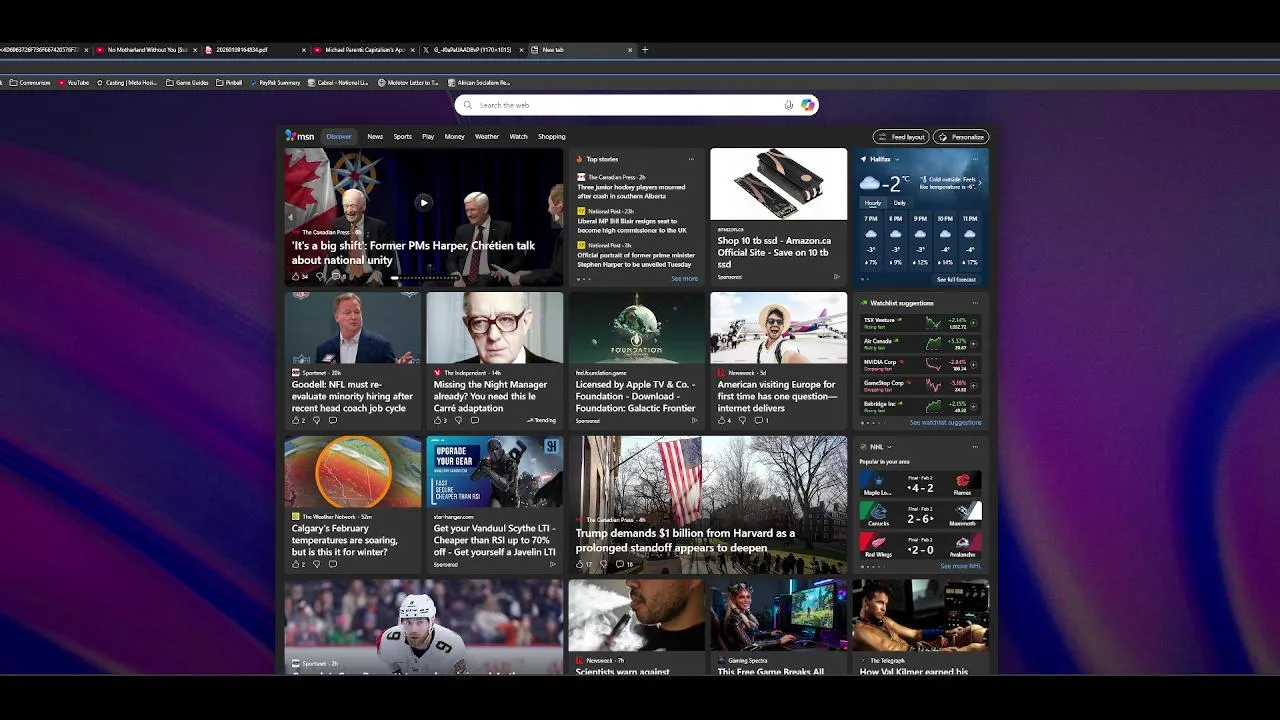Like the Goodell NFL story
Screen dimensions: 1280x720
click(296, 420)
